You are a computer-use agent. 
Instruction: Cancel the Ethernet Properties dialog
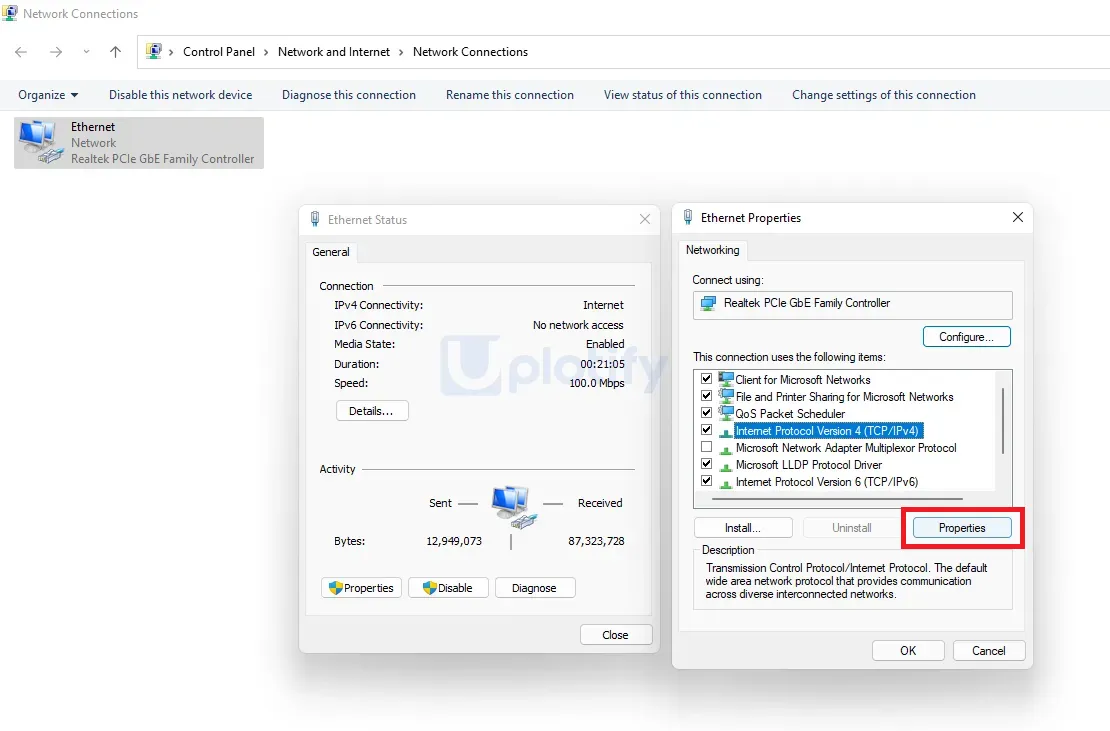click(989, 650)
